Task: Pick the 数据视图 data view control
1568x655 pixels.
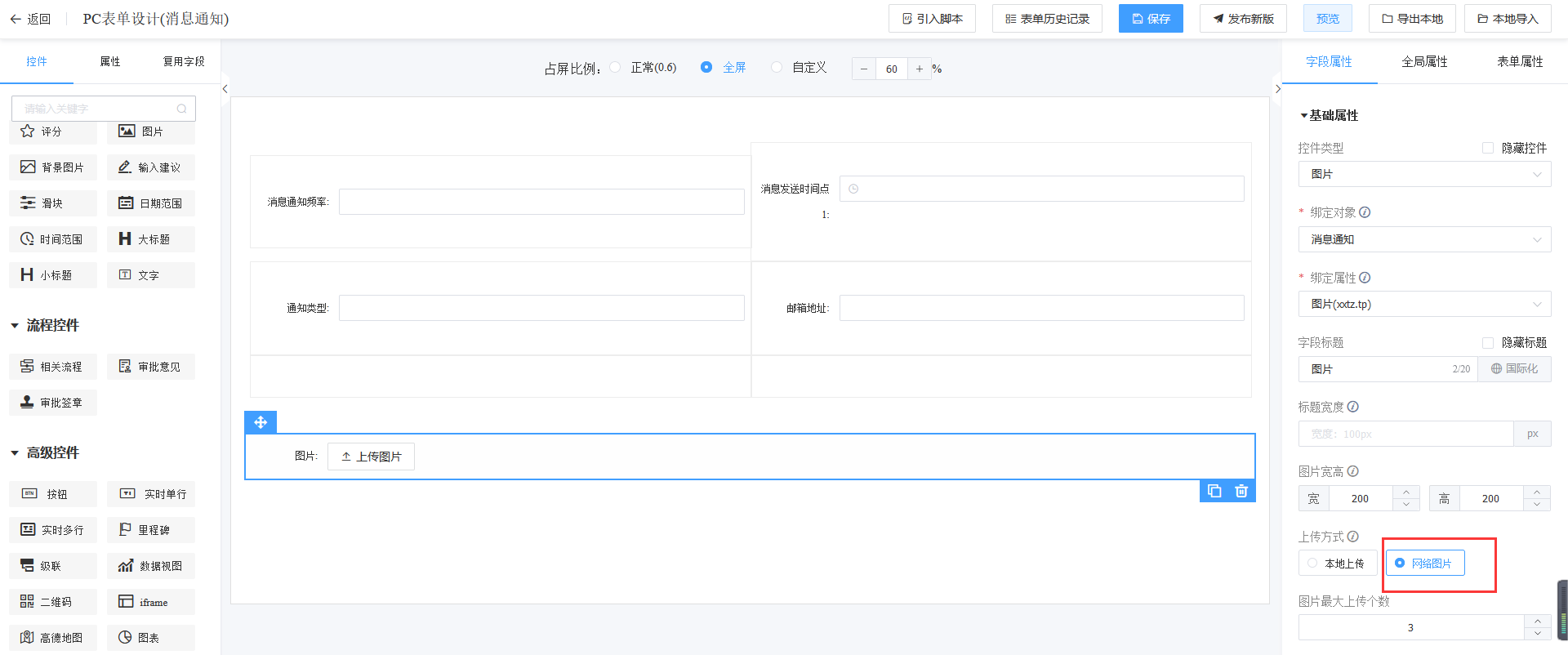Action: (x=151, y=566)
